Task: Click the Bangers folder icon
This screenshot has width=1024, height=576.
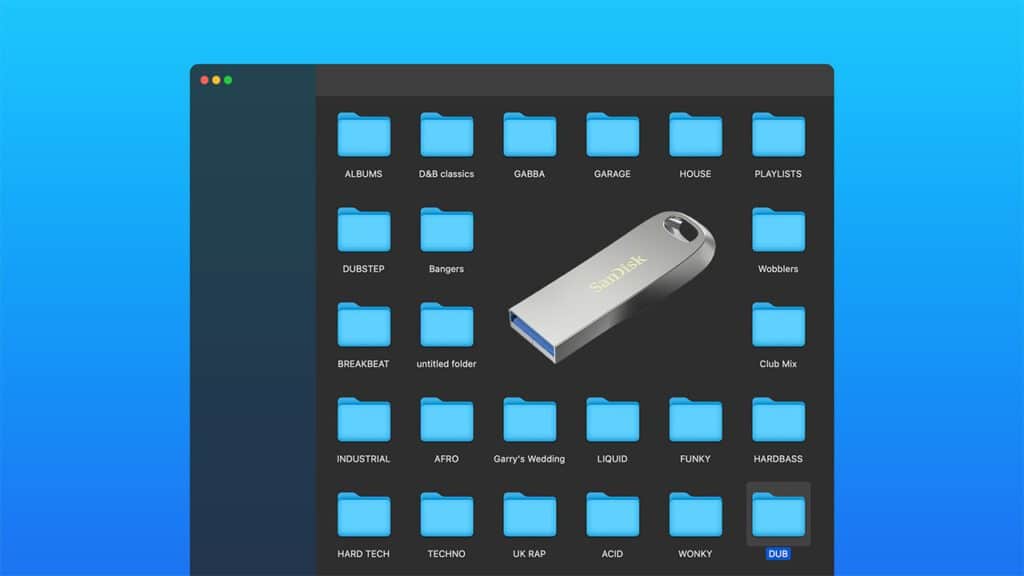Action: (x=446, y=230)
